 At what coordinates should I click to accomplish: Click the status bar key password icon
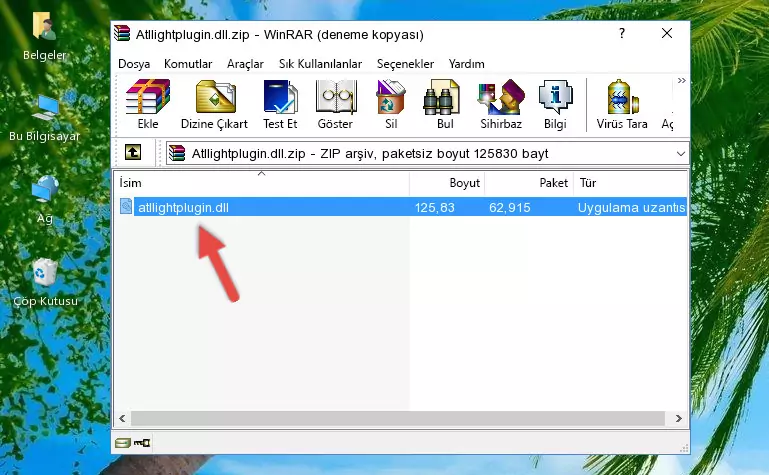point(142,443)
